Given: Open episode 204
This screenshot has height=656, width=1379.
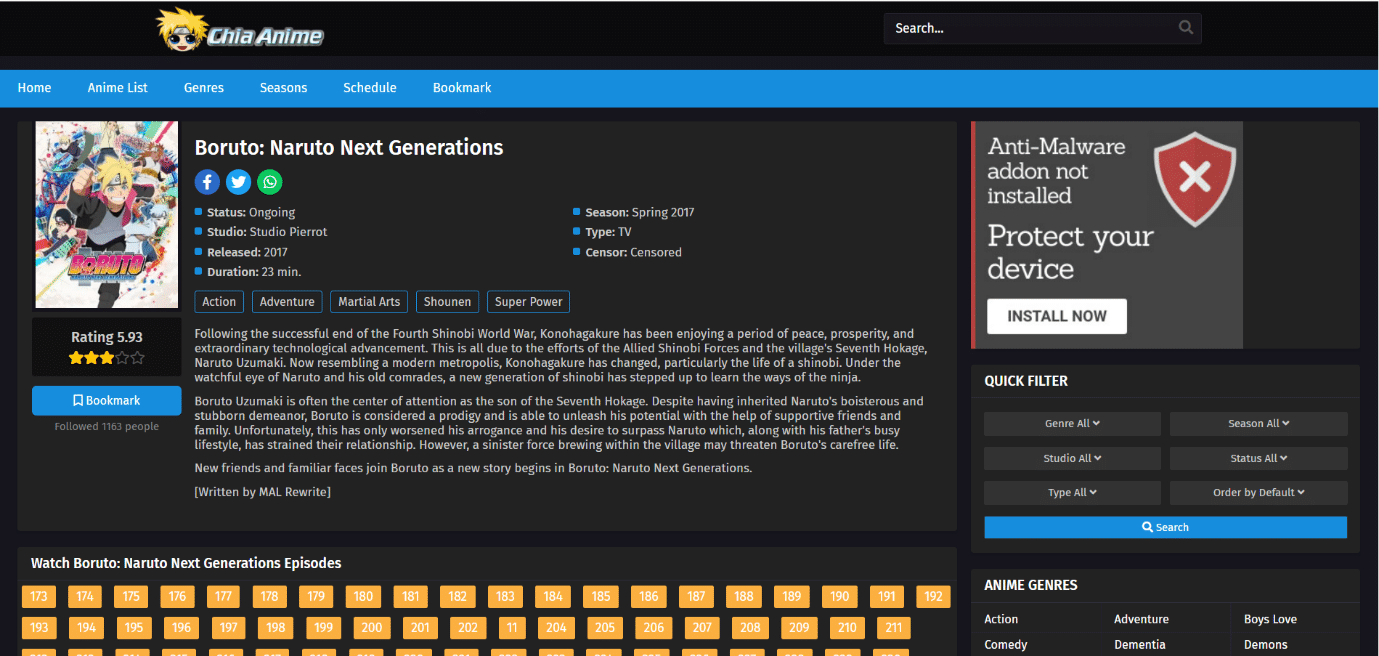Looking at the screenshot, I should [556, 628].
